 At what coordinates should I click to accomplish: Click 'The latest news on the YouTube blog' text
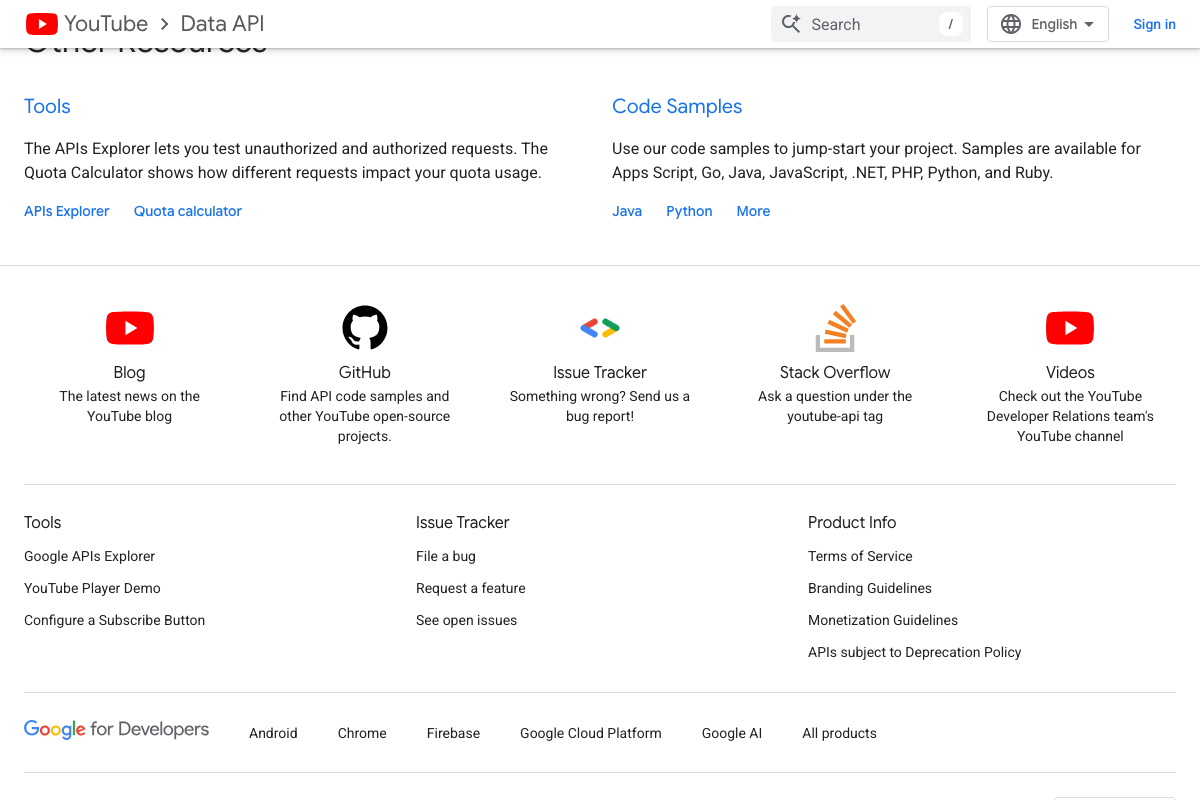coord(129,406)
